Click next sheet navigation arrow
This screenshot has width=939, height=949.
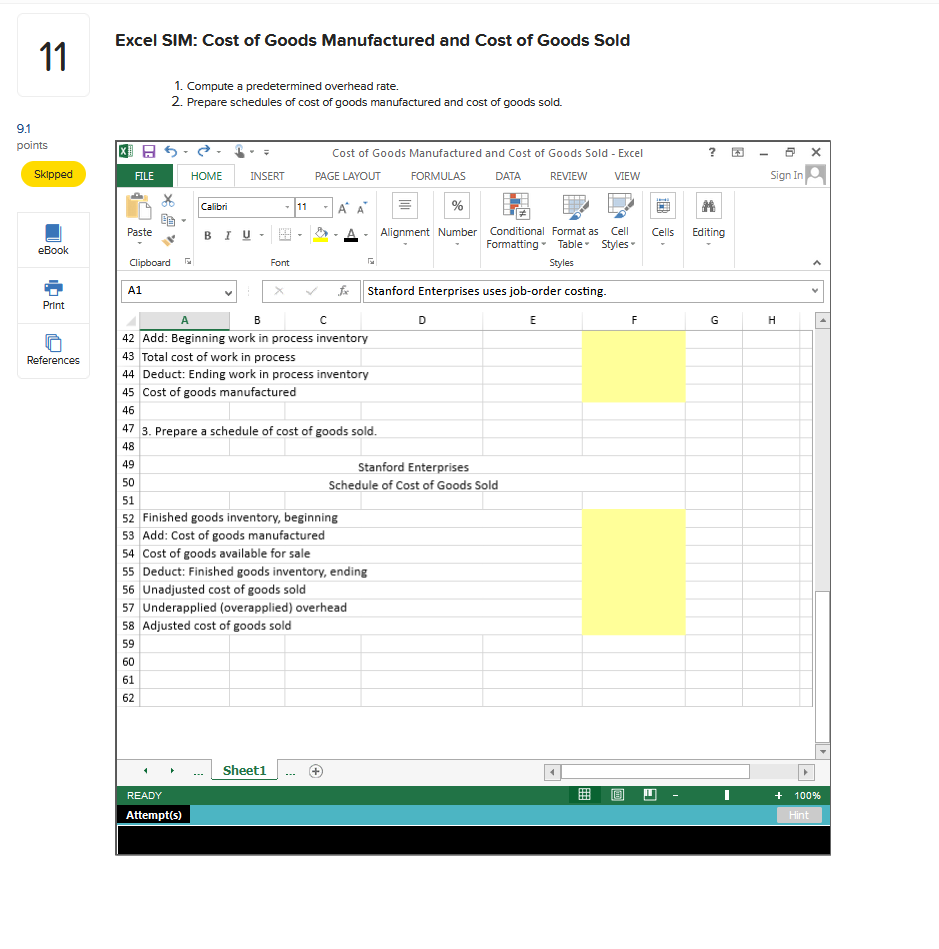pyautogui.click(x=172, y=770)
